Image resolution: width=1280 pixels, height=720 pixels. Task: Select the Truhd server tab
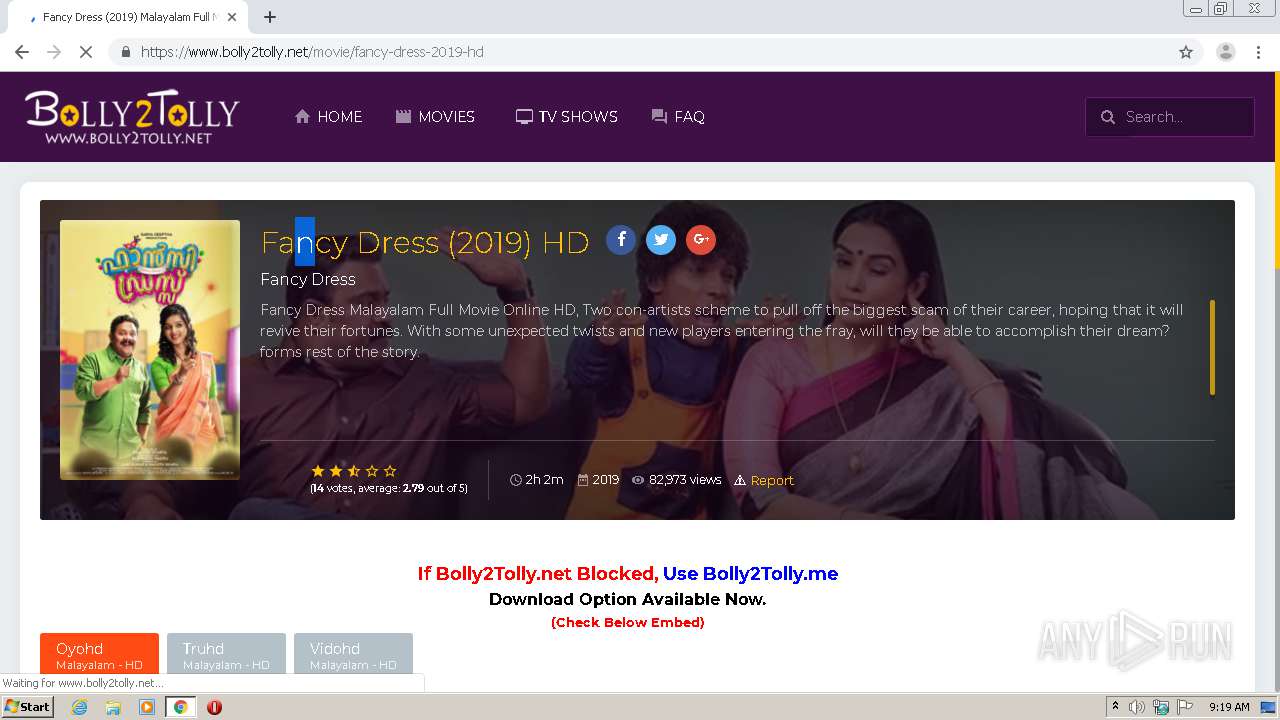pyautogui.click(x=226, y=653)
